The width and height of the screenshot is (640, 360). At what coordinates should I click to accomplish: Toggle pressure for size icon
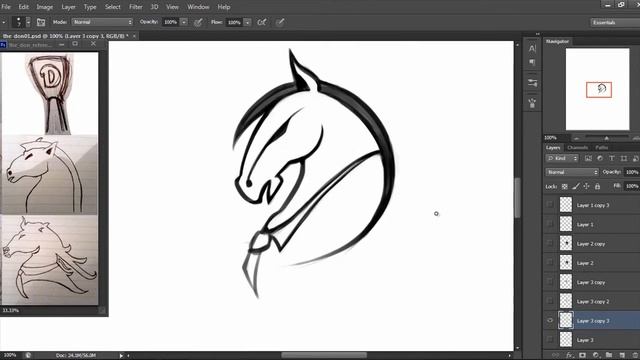(x=280, y=22)
